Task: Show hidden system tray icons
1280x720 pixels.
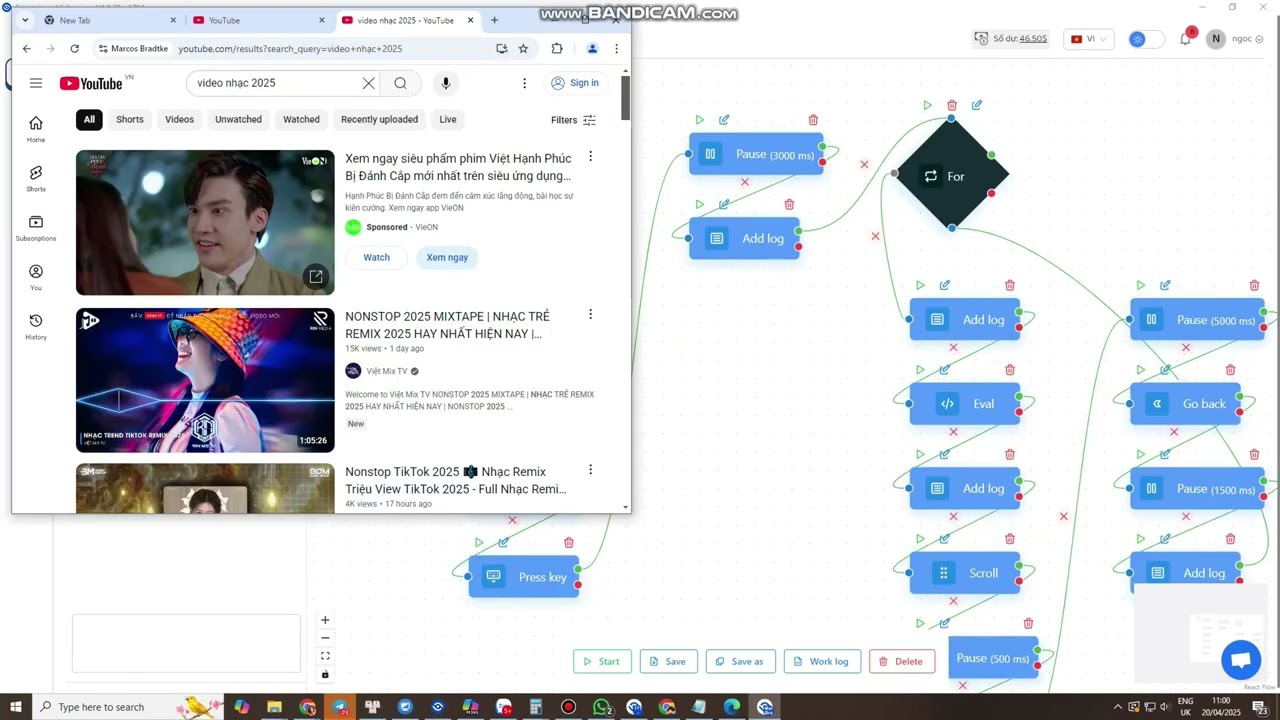Action: point(1118,707)
